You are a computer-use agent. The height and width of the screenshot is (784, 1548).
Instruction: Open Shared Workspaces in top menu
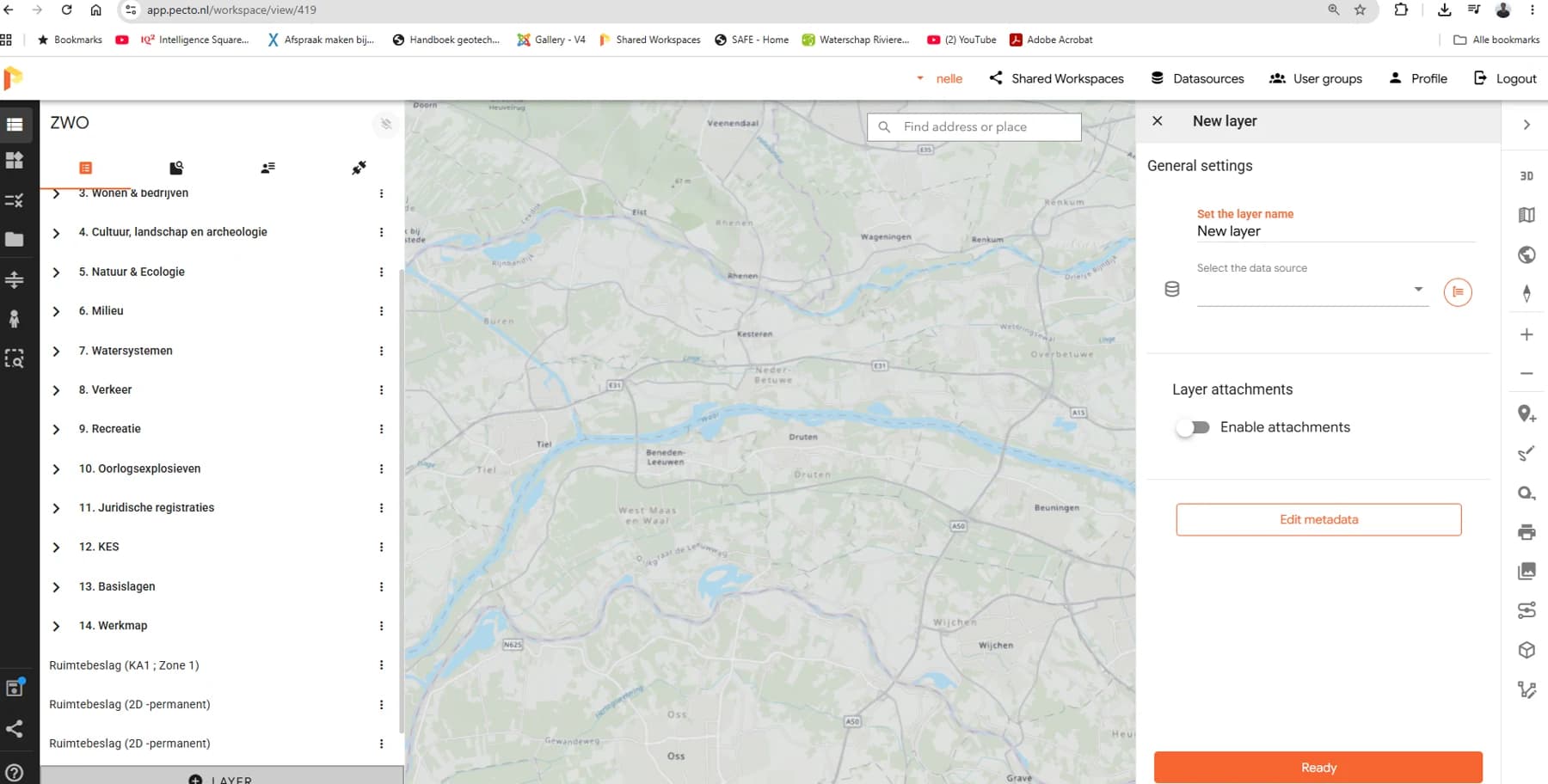[x=1056, y=78]
